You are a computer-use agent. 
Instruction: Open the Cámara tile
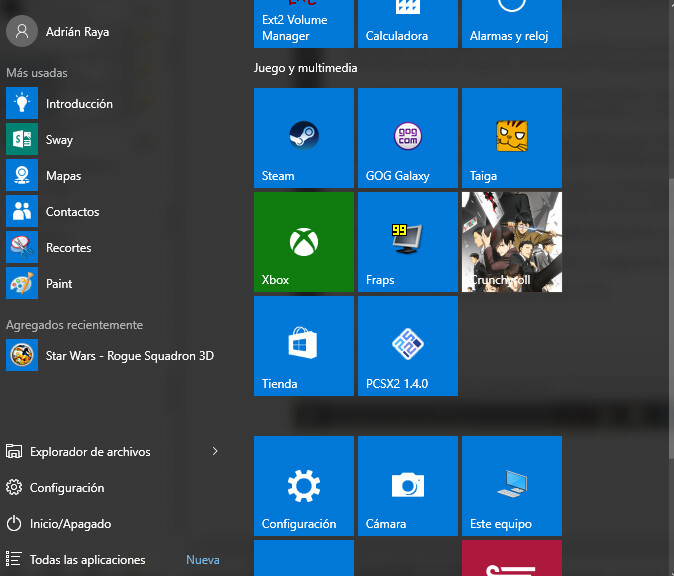pos(407,486)
